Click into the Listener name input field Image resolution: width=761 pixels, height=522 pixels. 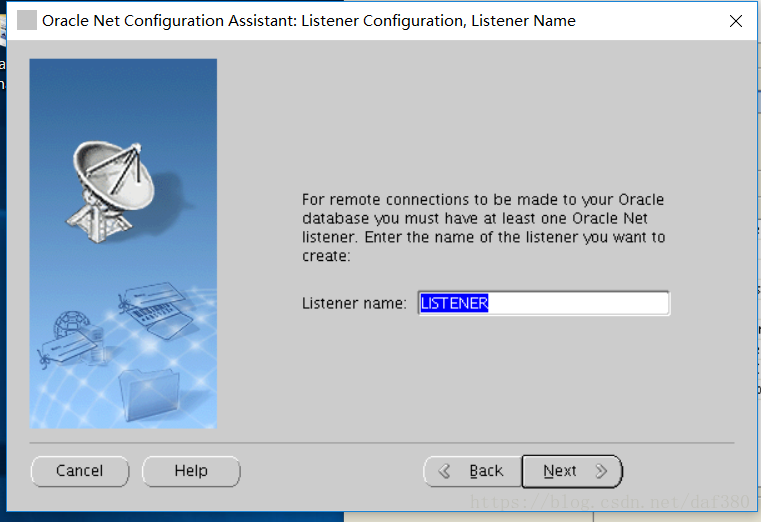coord(544,303)
